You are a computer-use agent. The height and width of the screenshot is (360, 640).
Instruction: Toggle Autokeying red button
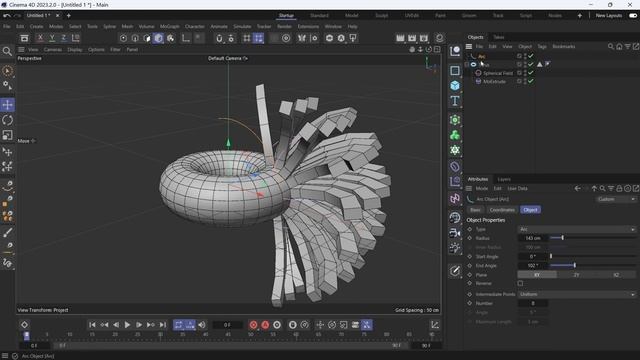[265, 325]
